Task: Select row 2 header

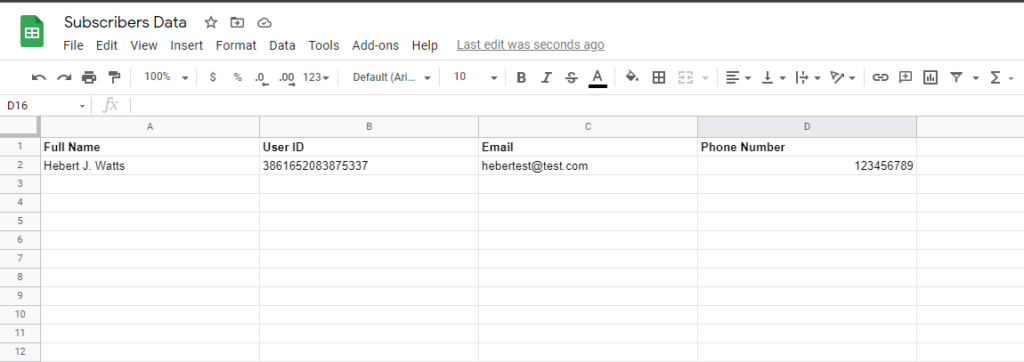Action: pyautogui.click(x=20, y=166)
